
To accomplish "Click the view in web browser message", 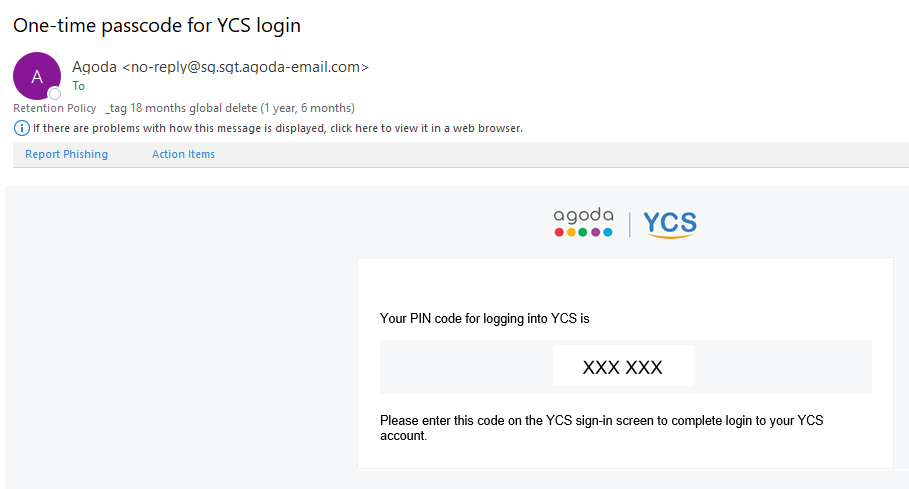I will click(278, 128).
